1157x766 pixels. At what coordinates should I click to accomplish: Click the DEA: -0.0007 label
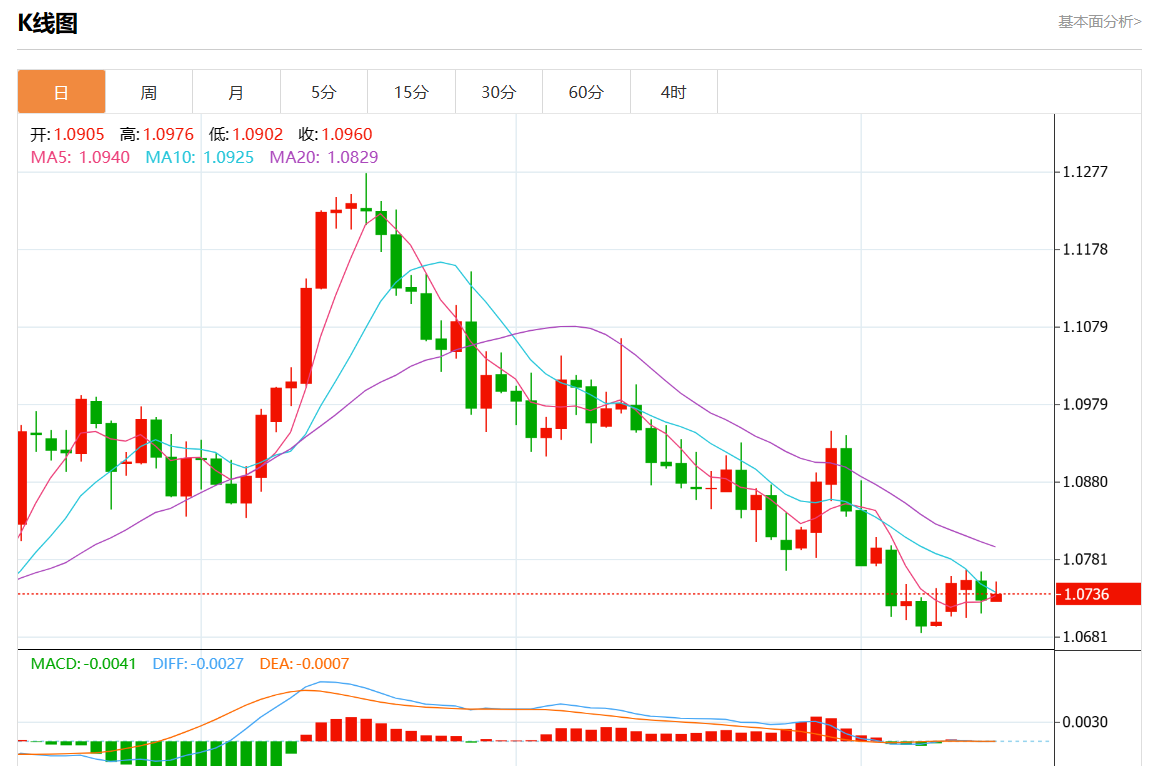304,663
